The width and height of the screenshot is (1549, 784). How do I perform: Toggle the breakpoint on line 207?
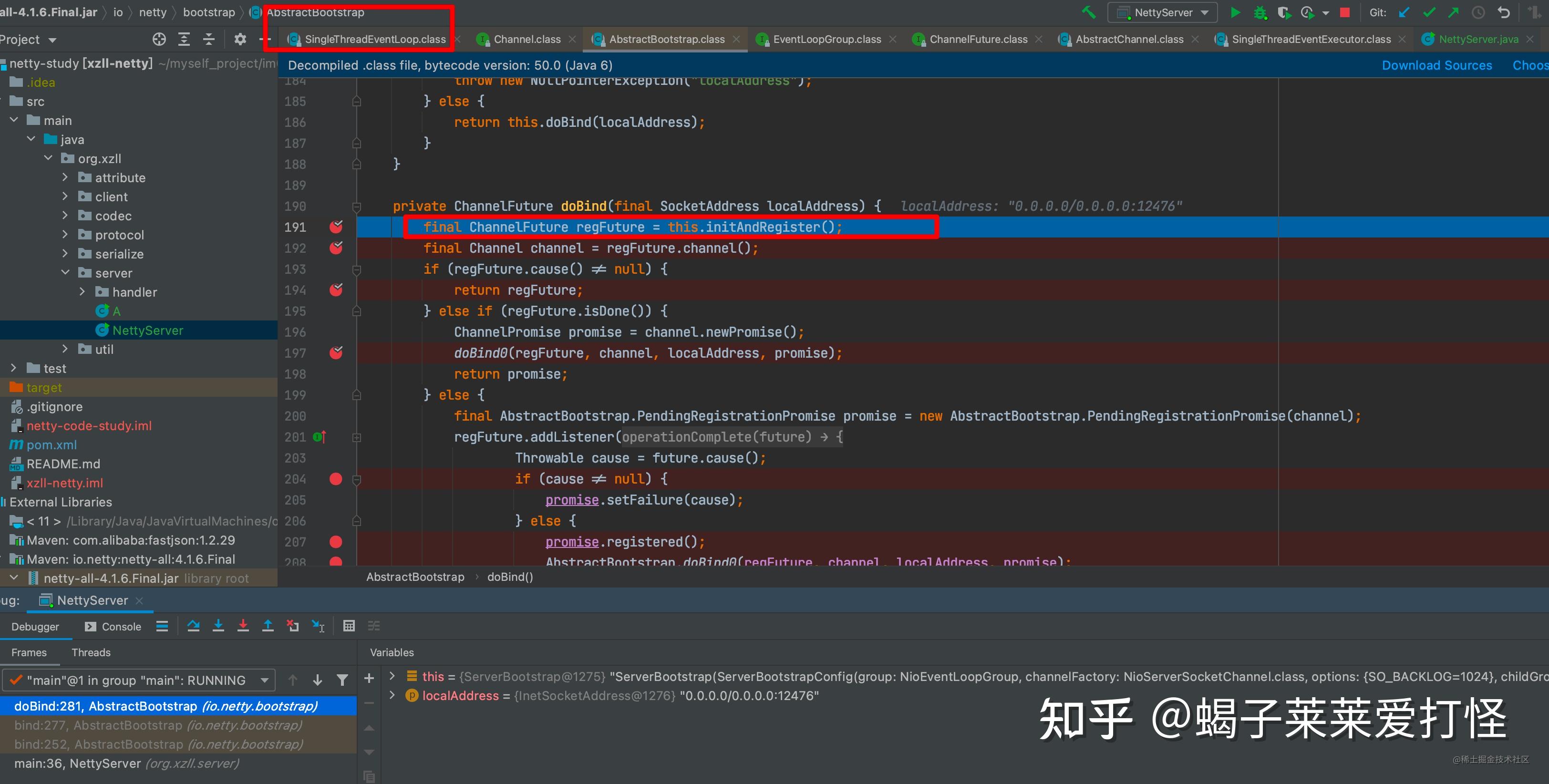tap(336, 541)
